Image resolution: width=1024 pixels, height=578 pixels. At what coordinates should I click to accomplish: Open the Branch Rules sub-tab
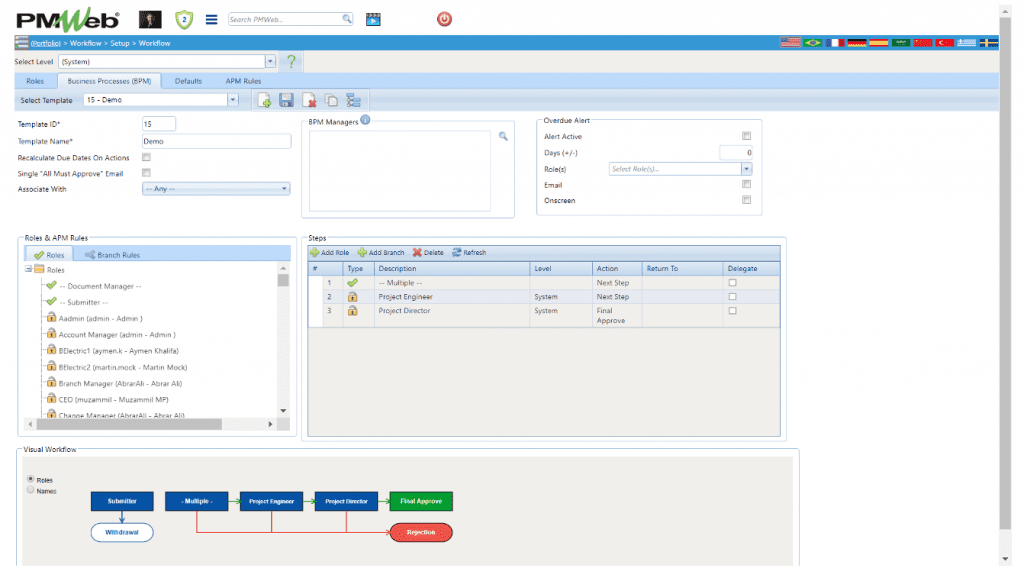112,255
